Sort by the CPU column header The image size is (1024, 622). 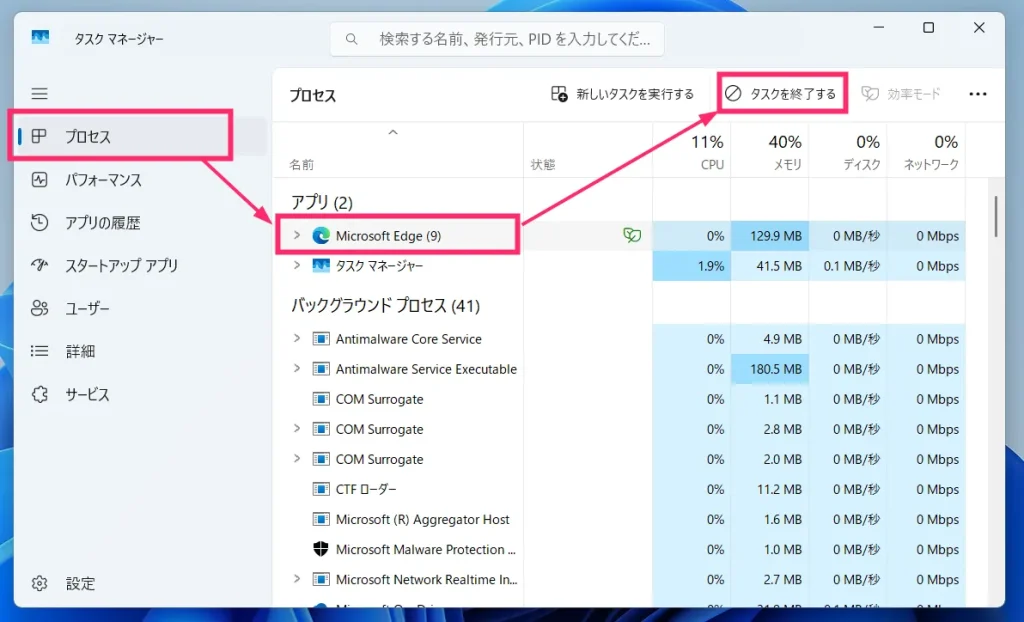692,150
